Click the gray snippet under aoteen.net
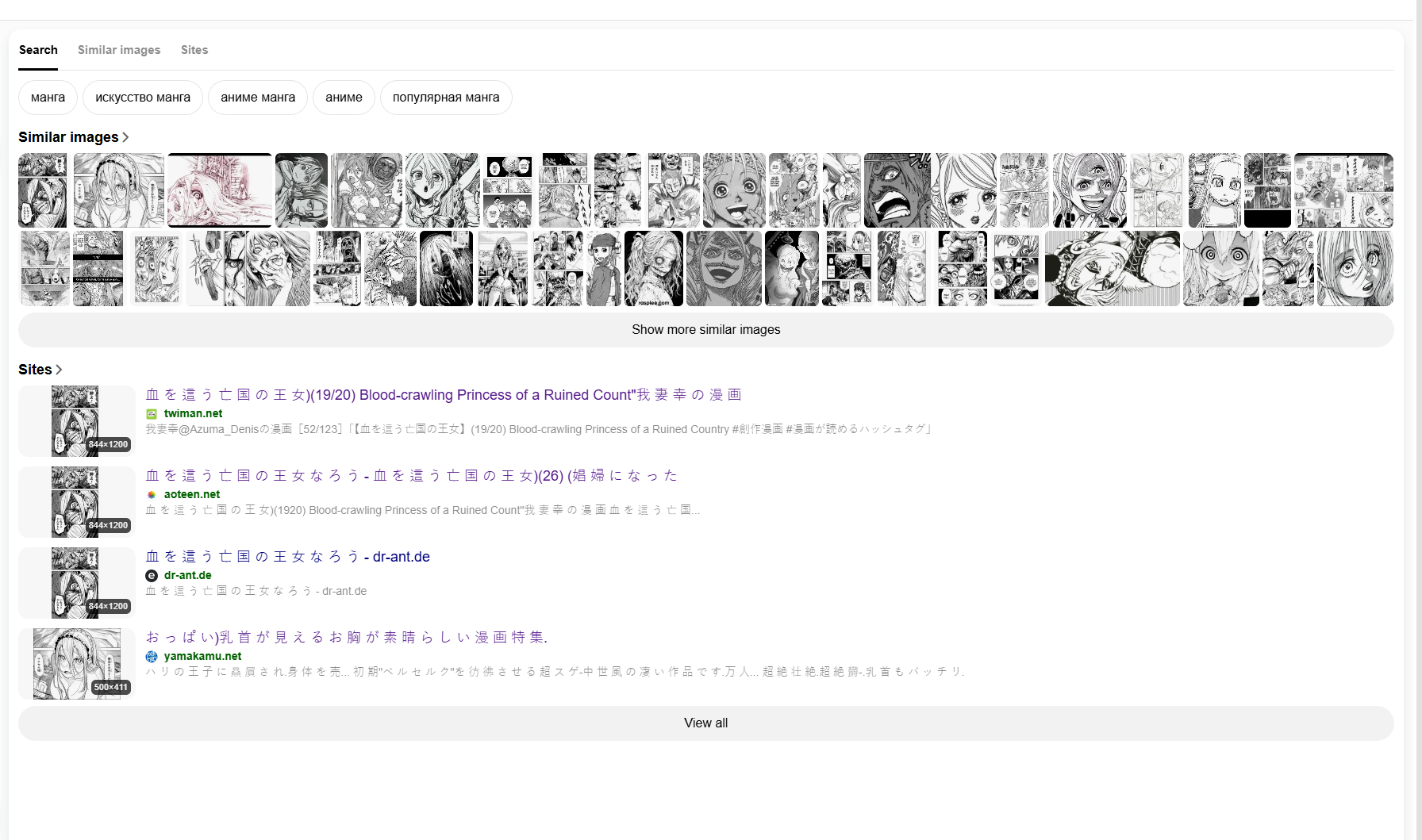Viewport: 1422px width, 840px height. (423, 510)
